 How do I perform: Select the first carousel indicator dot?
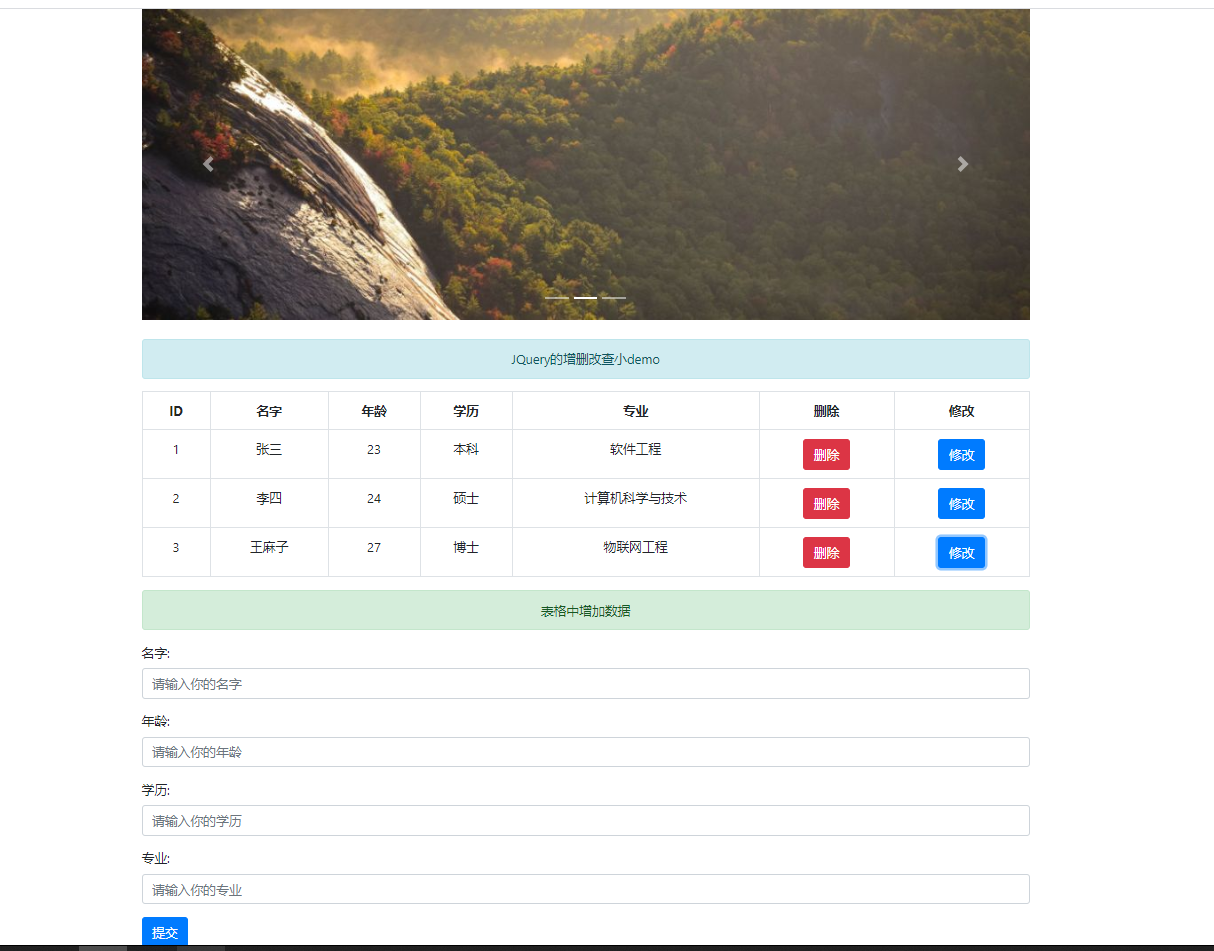(558, 297)
